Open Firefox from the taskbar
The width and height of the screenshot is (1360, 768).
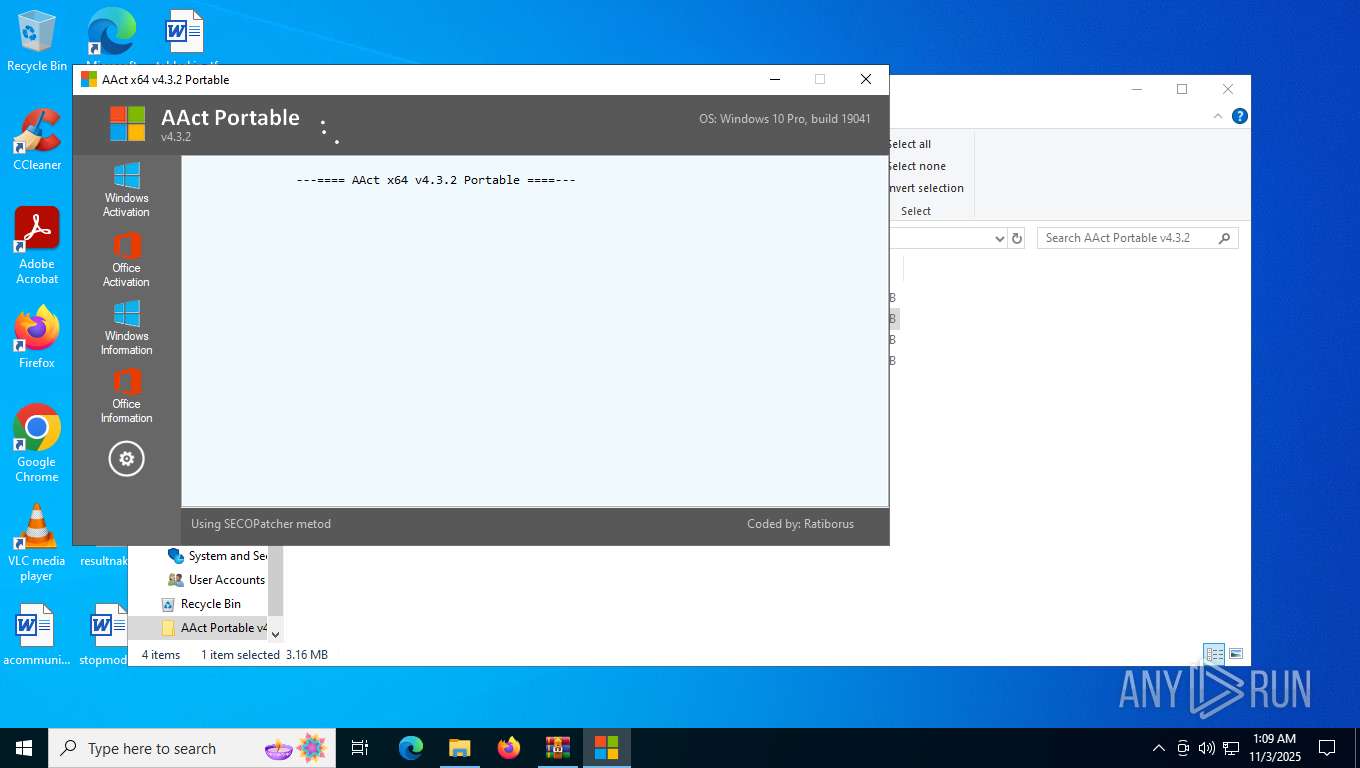[509, 748]
